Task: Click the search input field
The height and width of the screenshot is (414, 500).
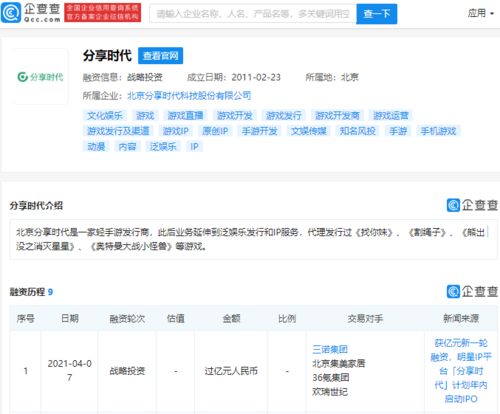Action: [x=253, y=14]
